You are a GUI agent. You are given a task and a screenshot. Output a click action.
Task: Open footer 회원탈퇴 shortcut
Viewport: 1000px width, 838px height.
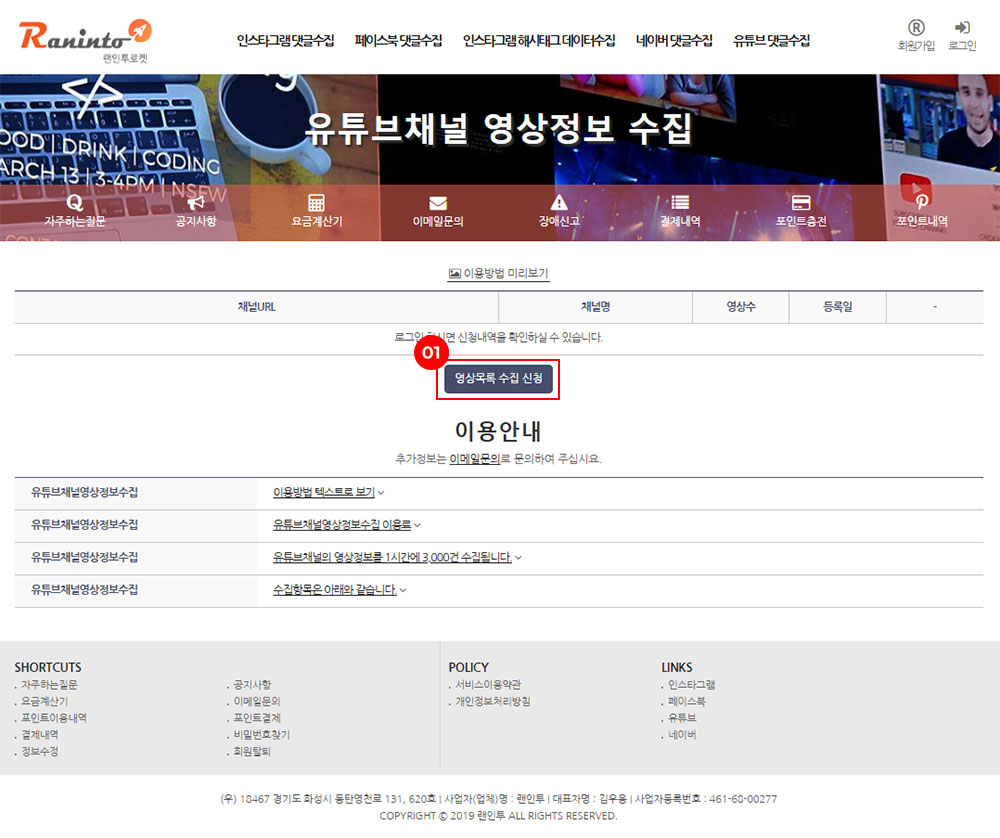pos(252,752)
